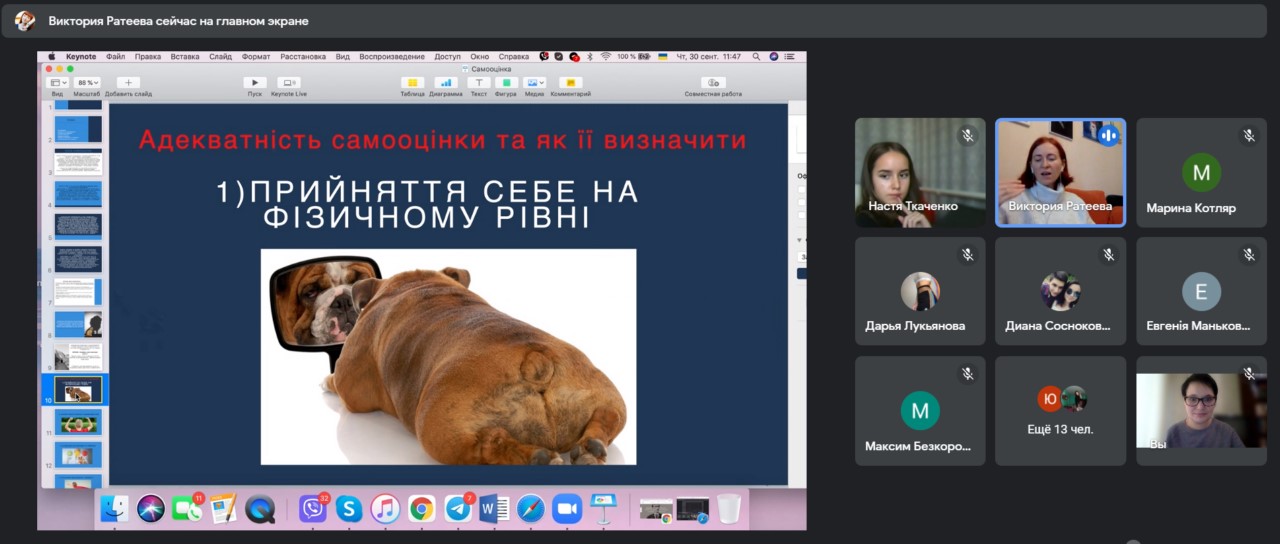The image size is (1280, 544).
Task: Click Добавить слайд button
Action: tap(128, 83)
